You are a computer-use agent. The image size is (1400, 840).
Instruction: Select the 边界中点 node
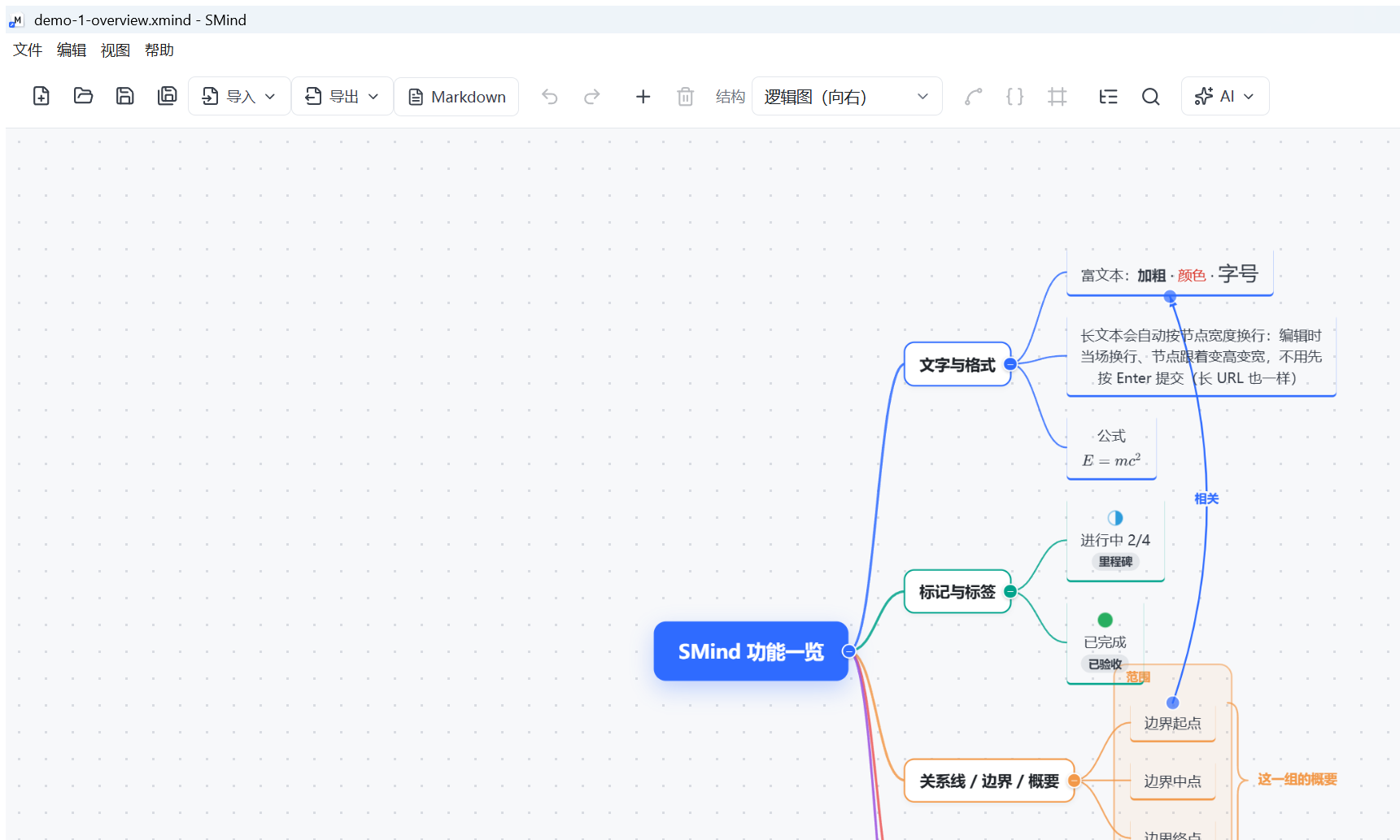pos(1172,781)
